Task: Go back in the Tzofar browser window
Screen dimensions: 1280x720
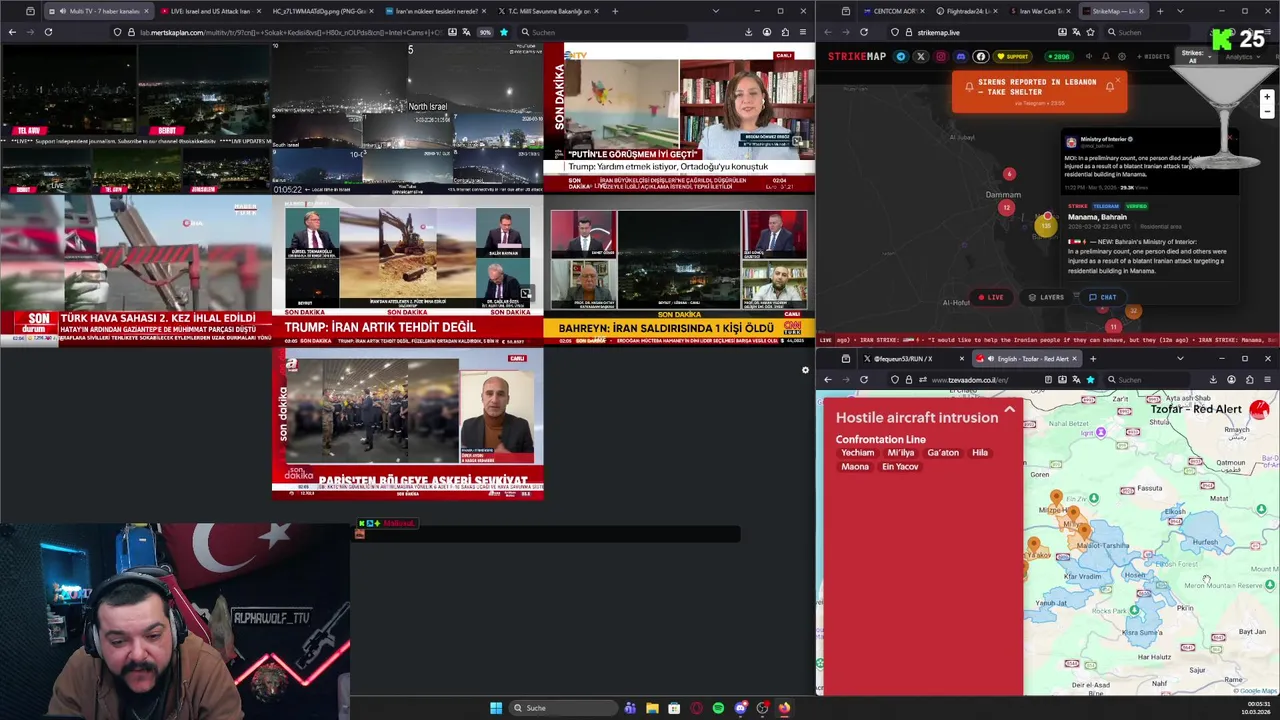Action: pyautogui.click(x=828, y=380)
